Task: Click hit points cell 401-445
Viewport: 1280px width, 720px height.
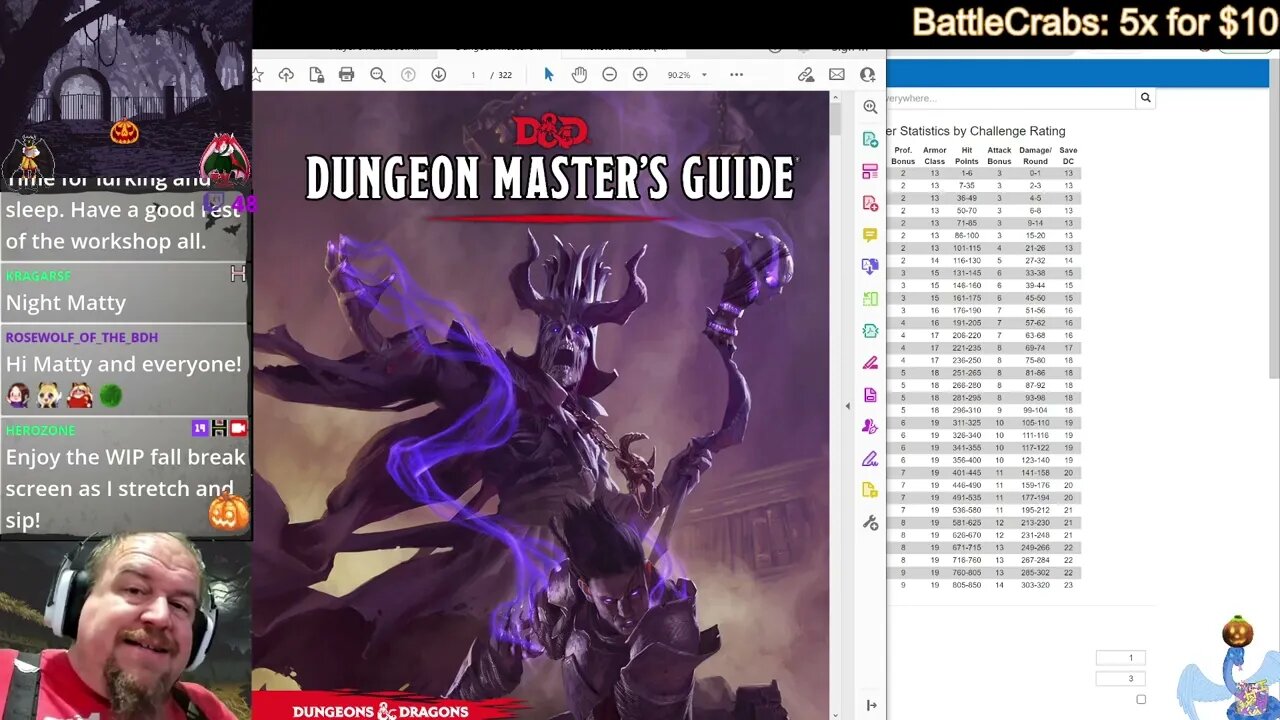Action: (x=967, y=473)
